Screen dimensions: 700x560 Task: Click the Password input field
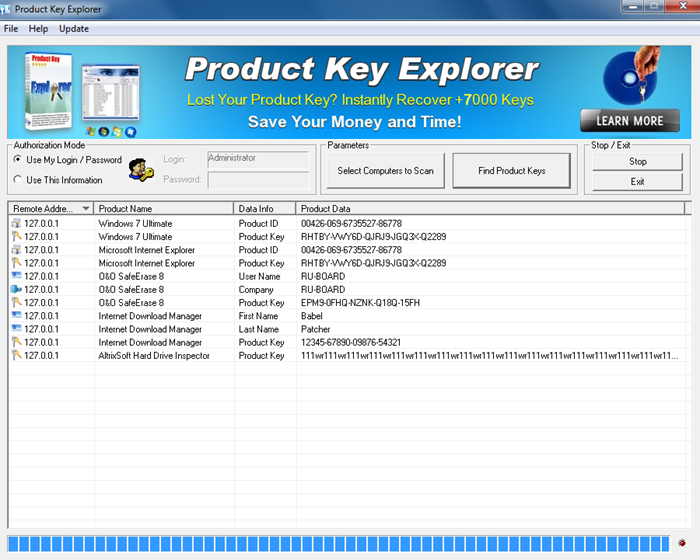tap(258, 180)
